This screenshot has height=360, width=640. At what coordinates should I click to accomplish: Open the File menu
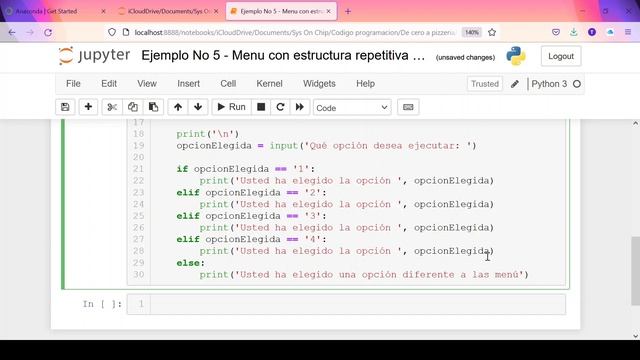point(73,84)
